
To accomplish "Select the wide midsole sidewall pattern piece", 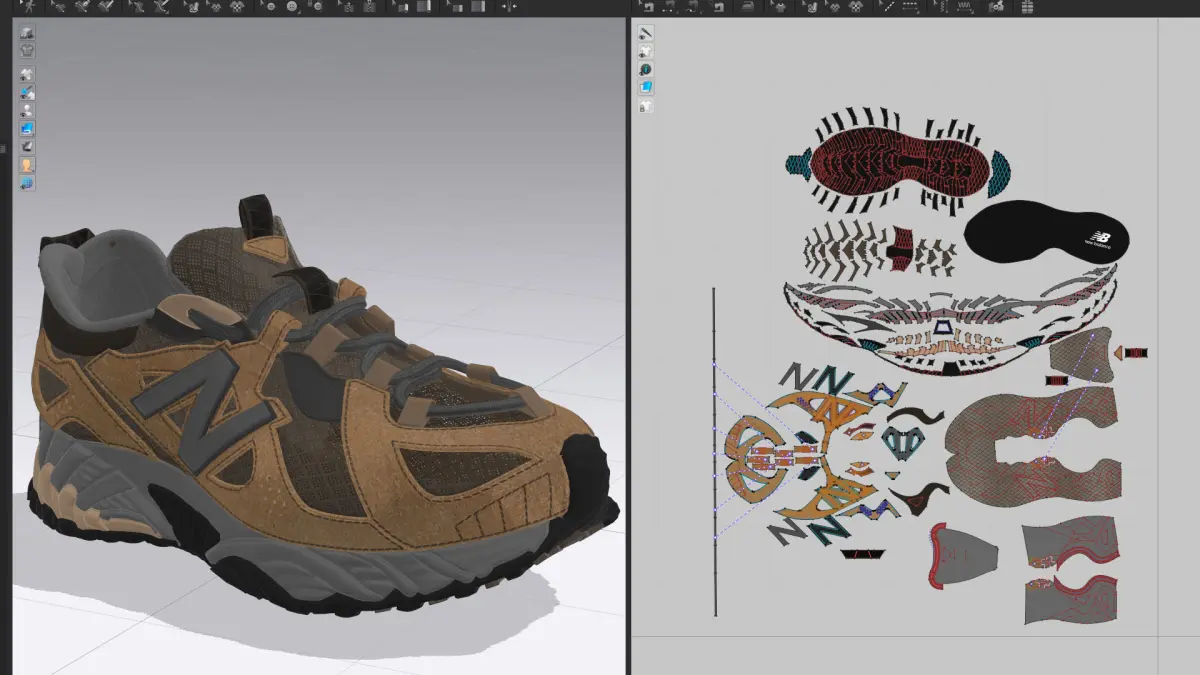I will click(x=950, y=320).
